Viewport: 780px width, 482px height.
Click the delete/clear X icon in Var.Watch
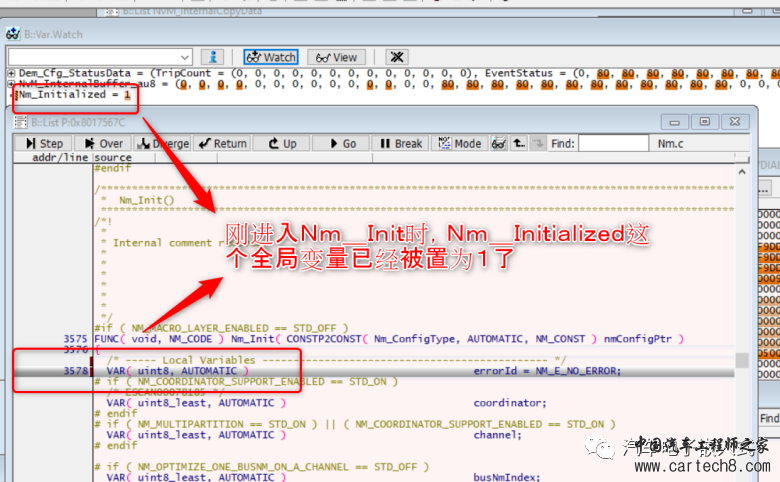pos(396,57)
